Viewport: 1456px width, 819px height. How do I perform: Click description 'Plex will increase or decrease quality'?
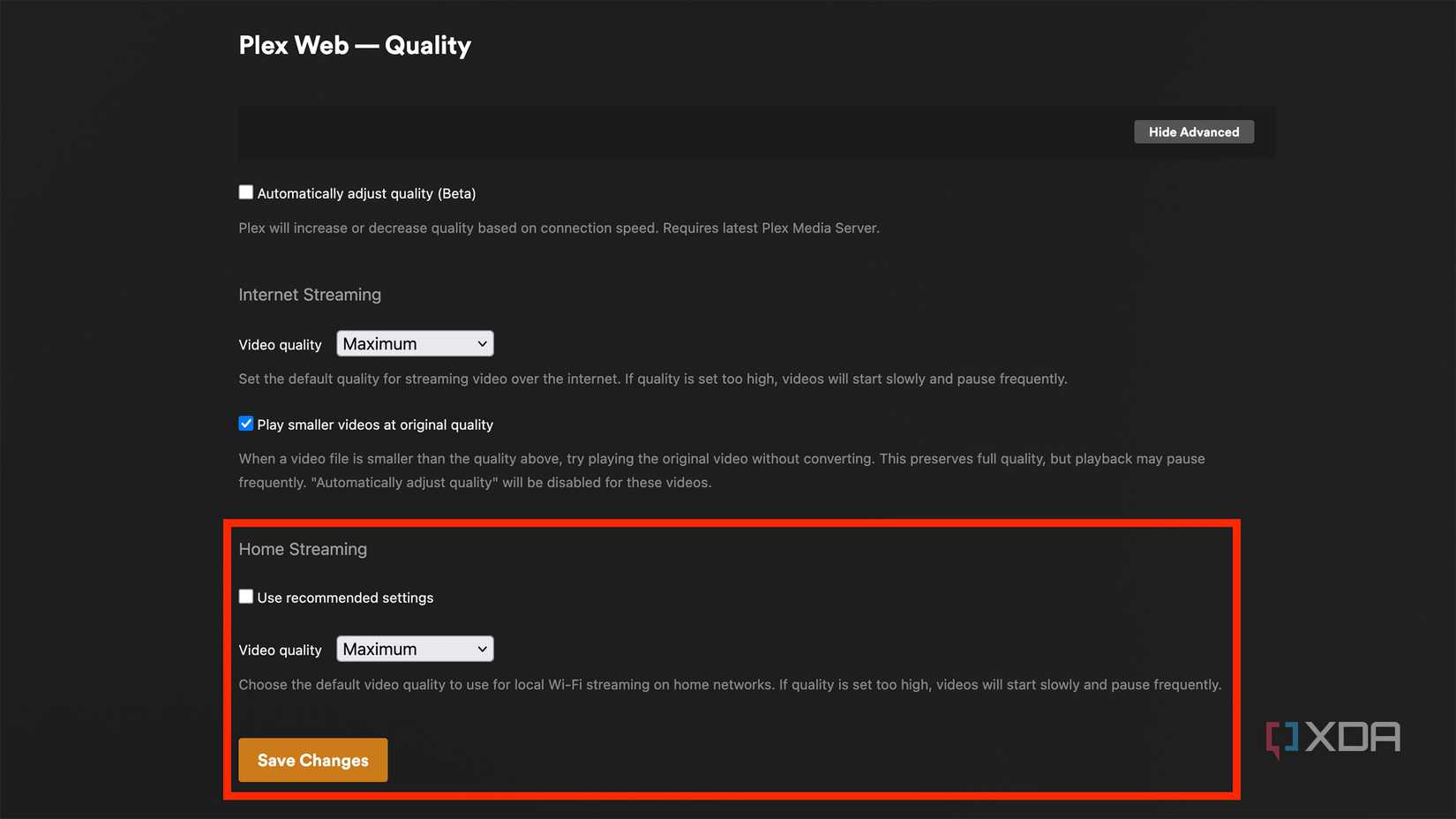point(559,228)
